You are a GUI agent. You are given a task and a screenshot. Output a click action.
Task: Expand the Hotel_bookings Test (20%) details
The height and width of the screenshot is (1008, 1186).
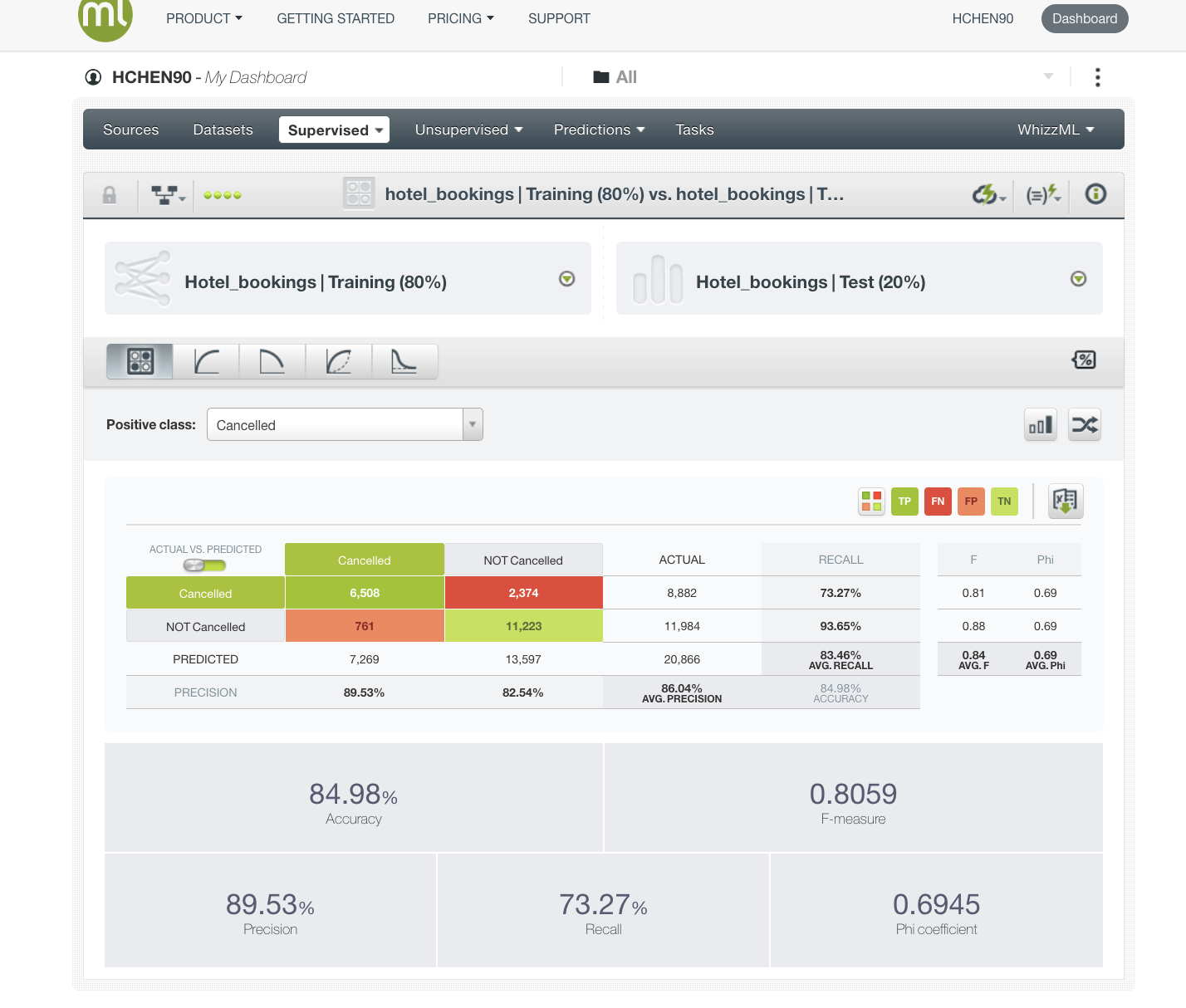[1078, 279]
